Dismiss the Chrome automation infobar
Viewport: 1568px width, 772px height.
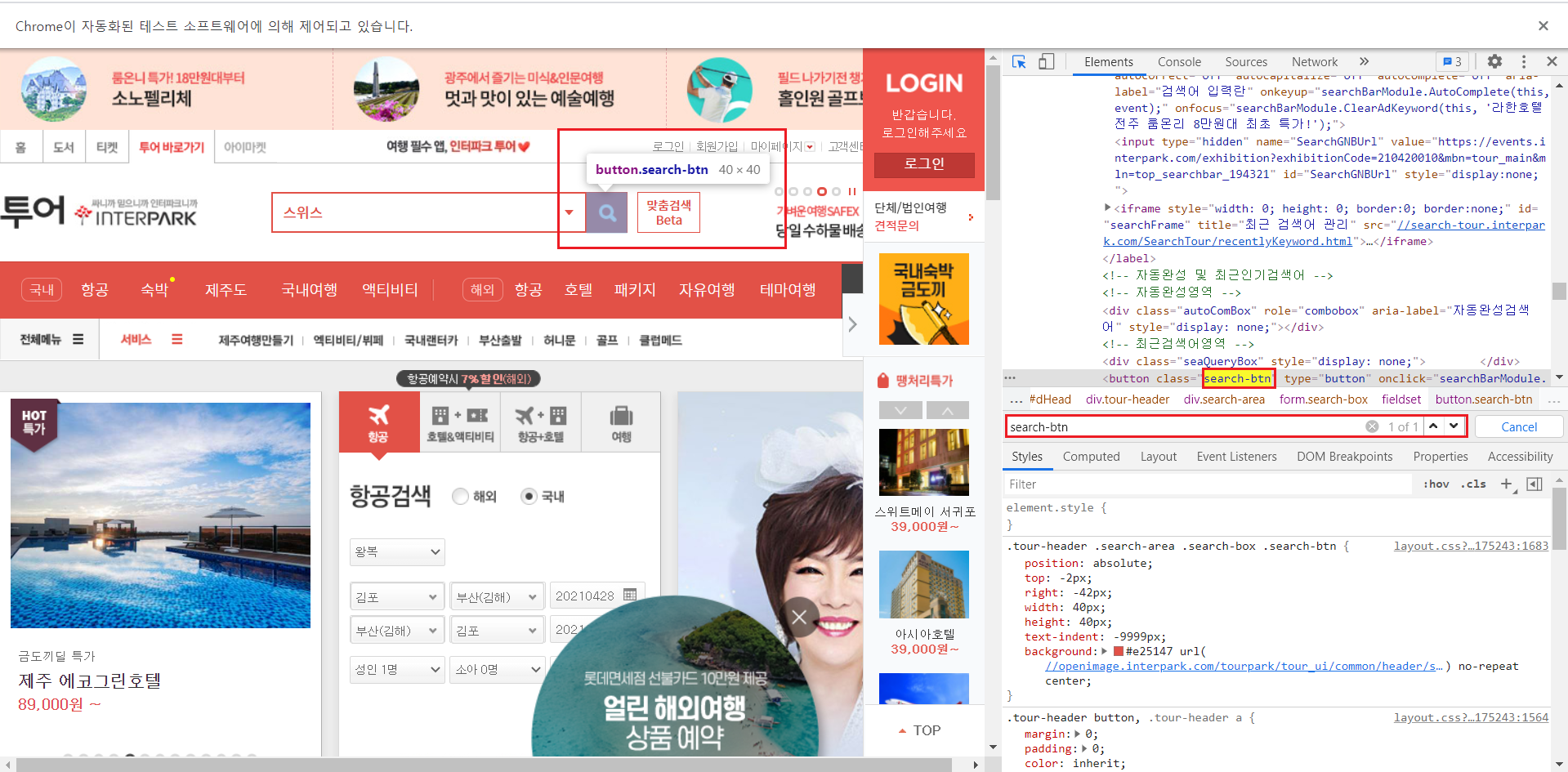point(1543,25)
